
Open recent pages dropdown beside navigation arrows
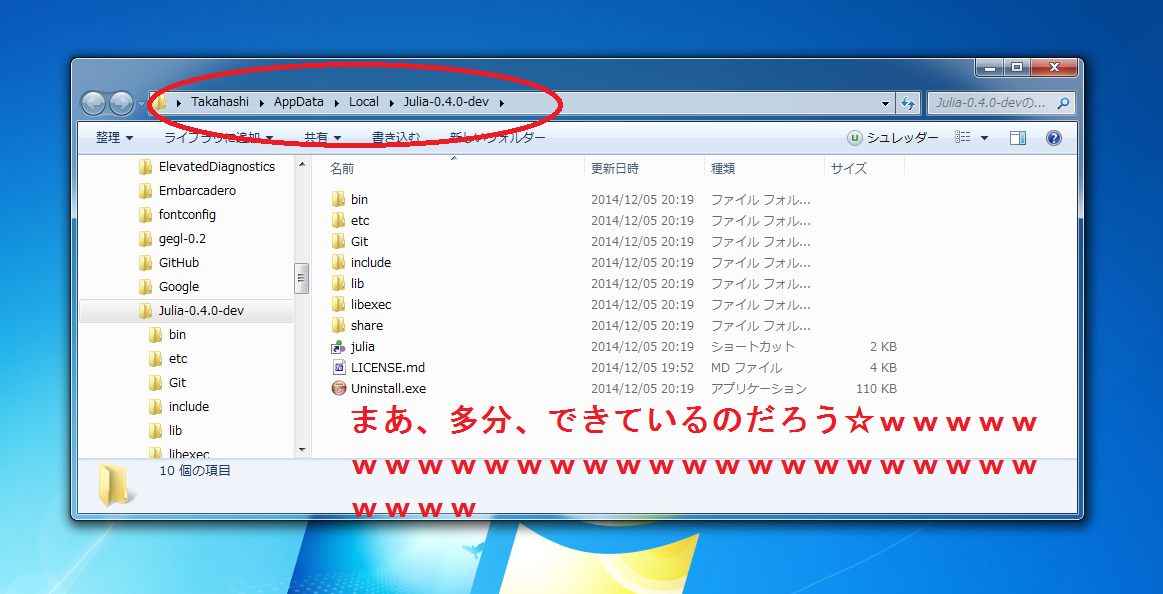[x=141, y=104]
